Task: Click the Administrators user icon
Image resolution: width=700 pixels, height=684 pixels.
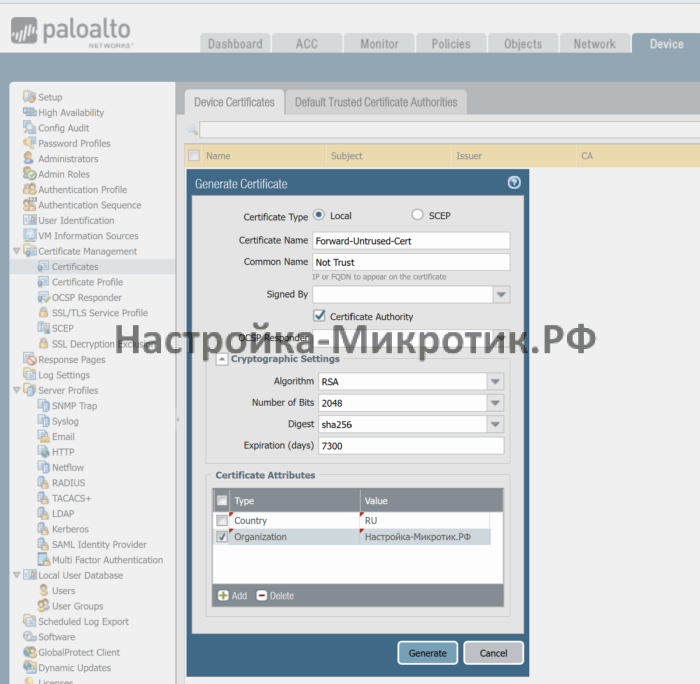Action: pyautogui.click(x=29, y=158)
